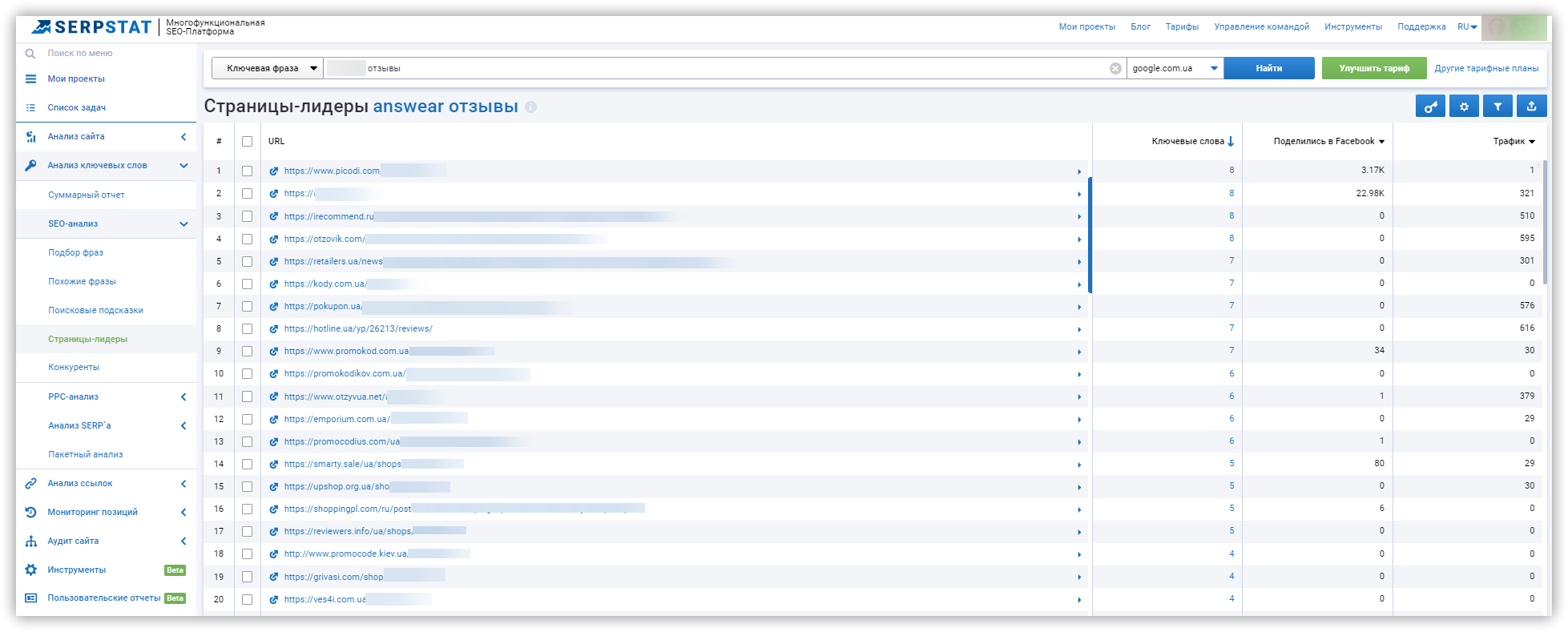Open Управление командой top link

[1261, 27]
